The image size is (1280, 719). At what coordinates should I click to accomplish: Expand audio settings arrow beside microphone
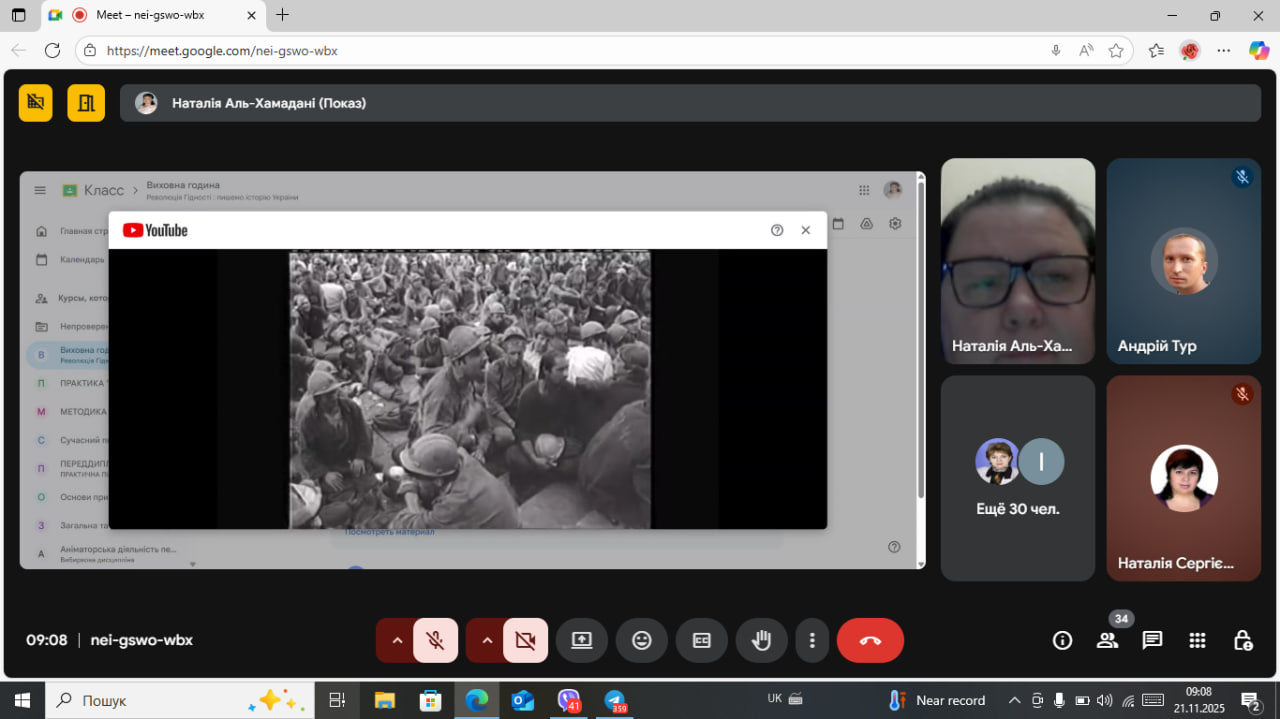pyautogui.click(x=397, y=641)
